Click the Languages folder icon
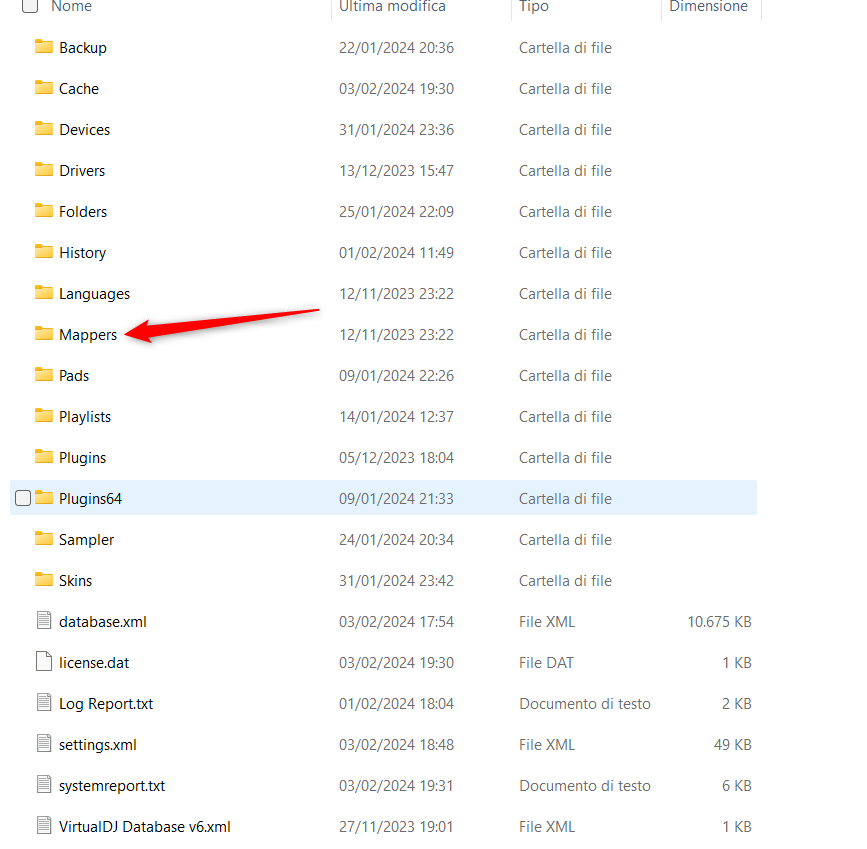This screenshot has height=849, width=867. click(x=44, y=293)
